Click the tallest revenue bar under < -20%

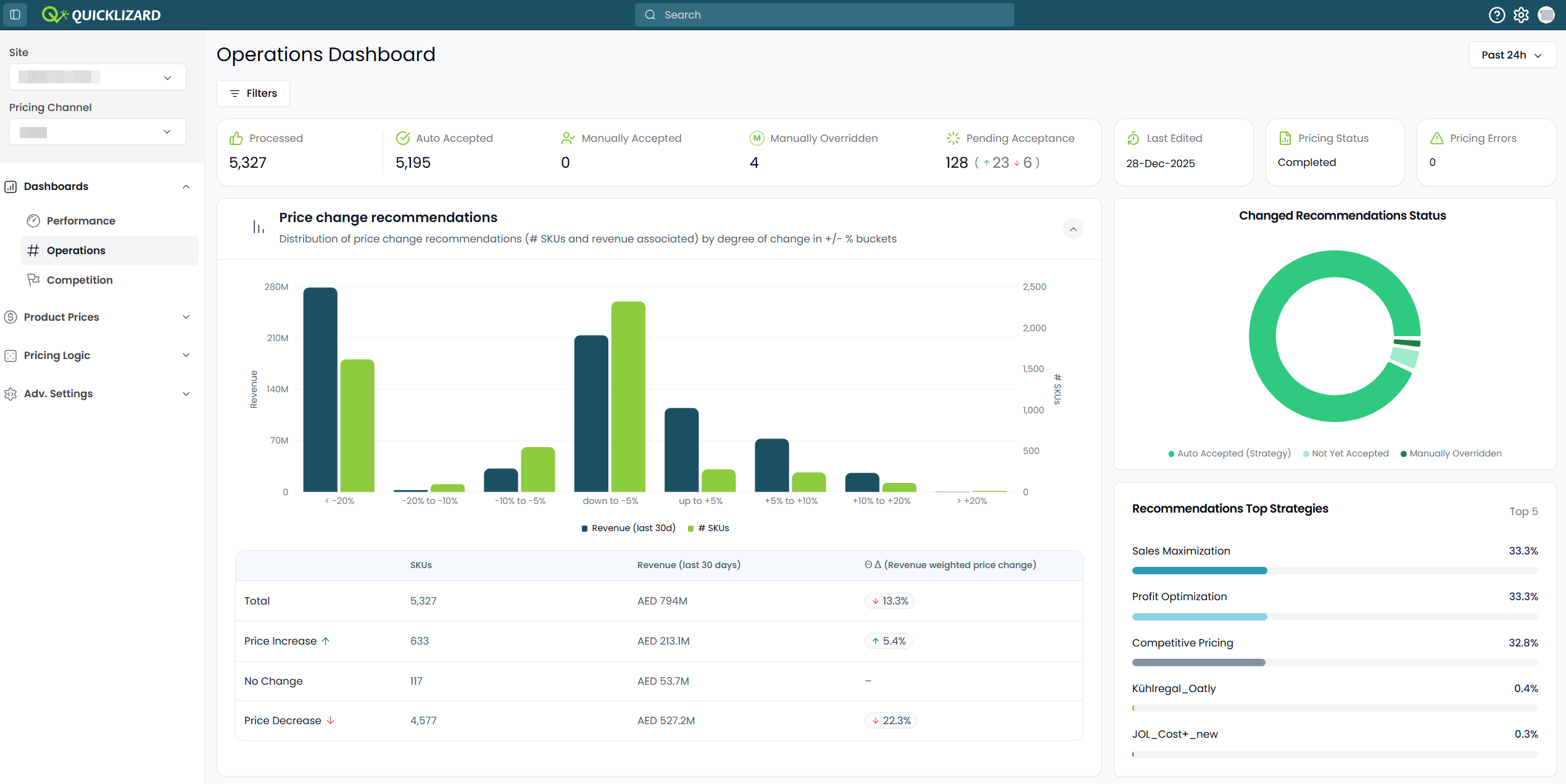pos(320,390)
